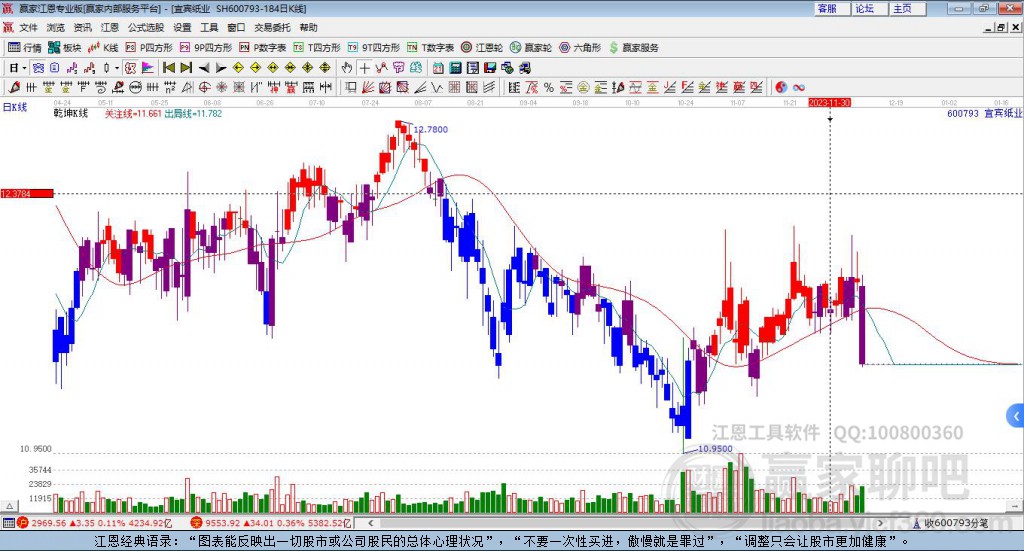Open the 浏览 menu
This screenshot has height=551, width=1024.
point(56,27)
